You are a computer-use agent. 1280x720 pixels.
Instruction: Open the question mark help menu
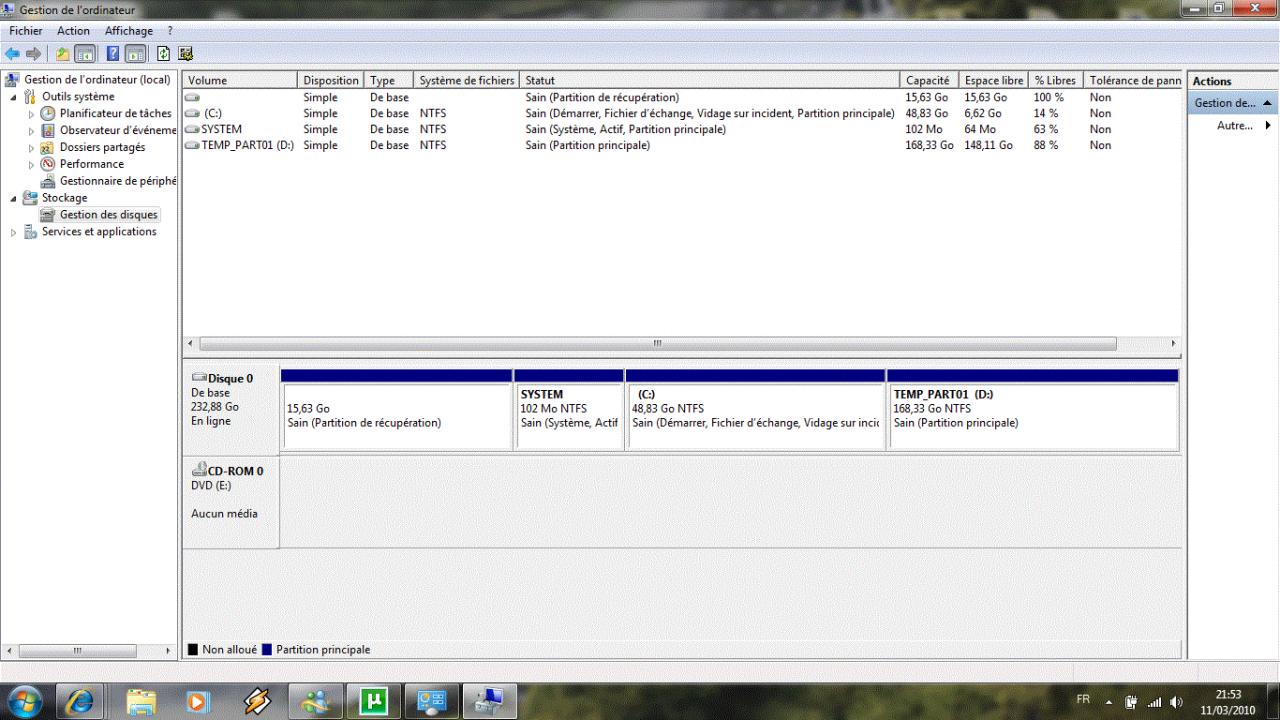point(171,31)
